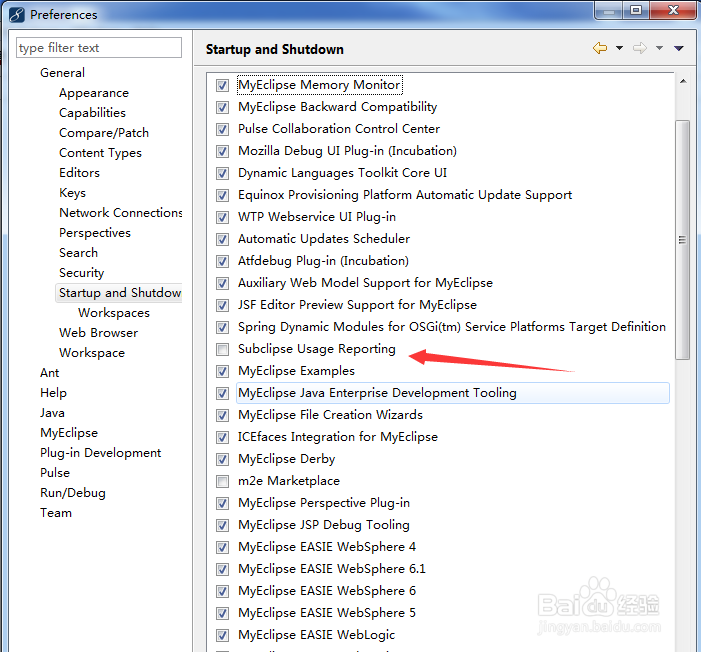Image resolution: width=701 pixels, height=652 pixels.
Task: Select Spring Dynamic Modules Target Definition row
Action: 452,327
